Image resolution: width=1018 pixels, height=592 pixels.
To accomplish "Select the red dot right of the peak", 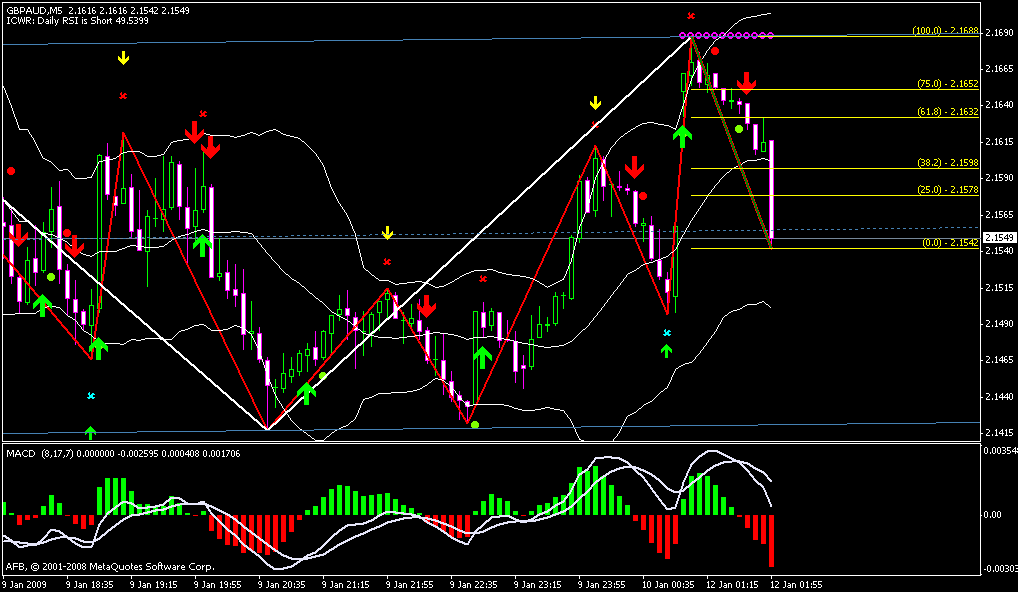I will (715, 50).
